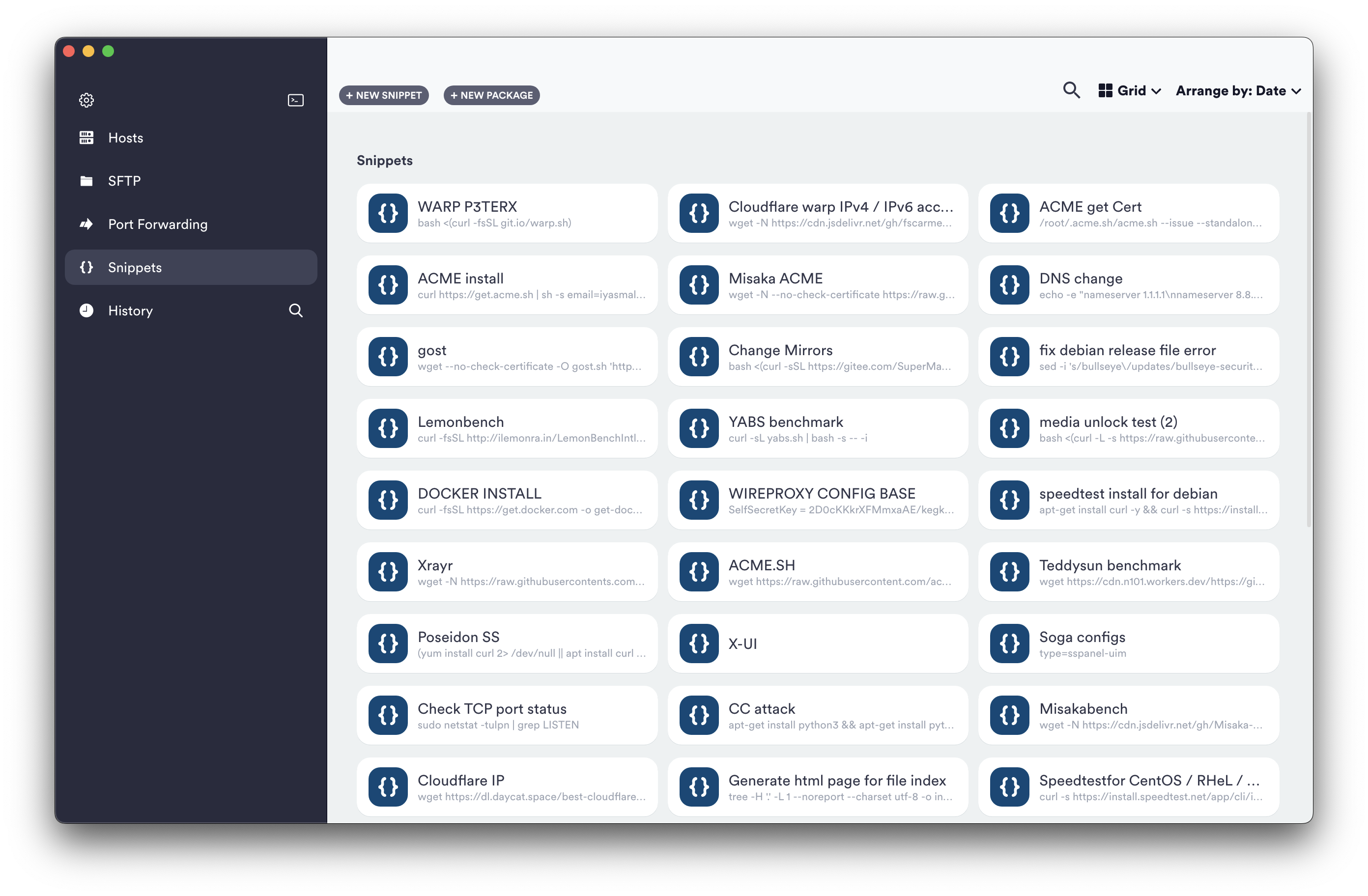
Task: Click the X-UI snippet braces icon
Action: coord(698,644)
